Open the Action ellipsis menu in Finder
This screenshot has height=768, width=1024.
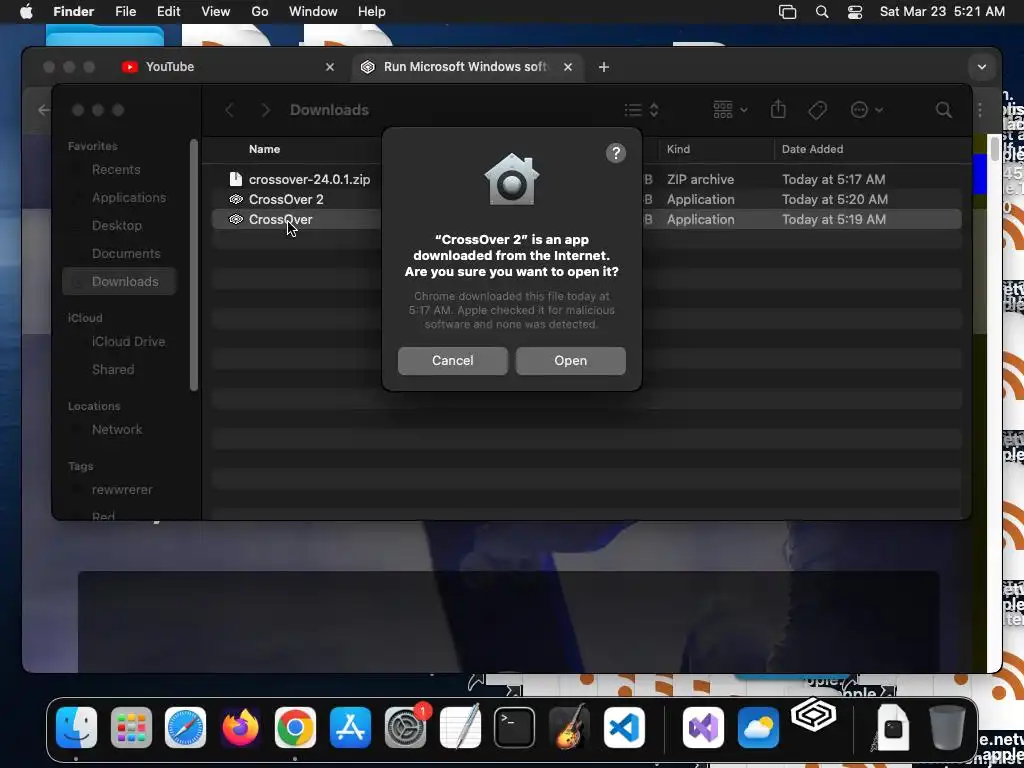(x=867, y=110)
